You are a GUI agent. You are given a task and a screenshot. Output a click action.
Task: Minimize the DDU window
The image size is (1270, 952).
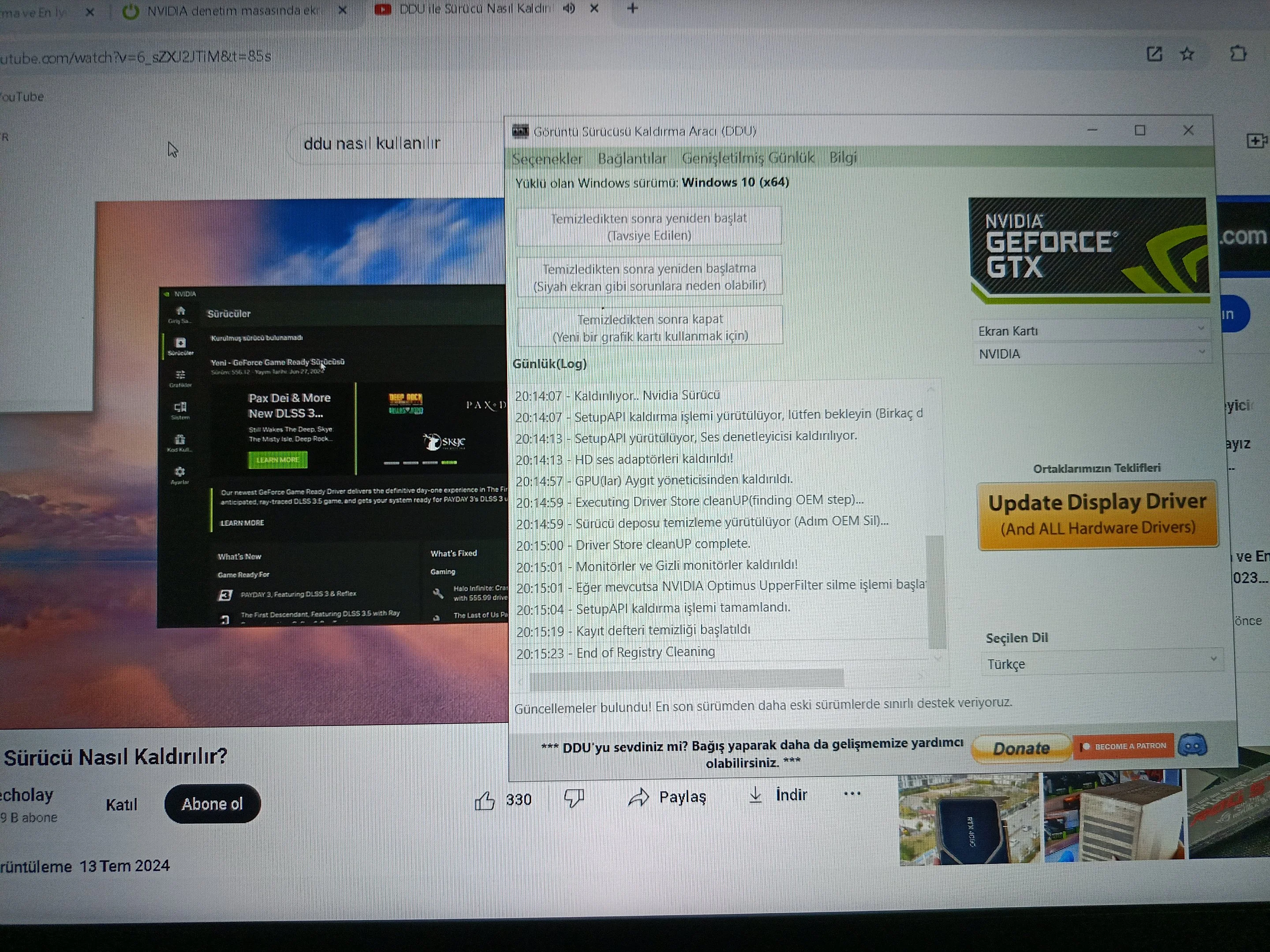pos(1092,130)
